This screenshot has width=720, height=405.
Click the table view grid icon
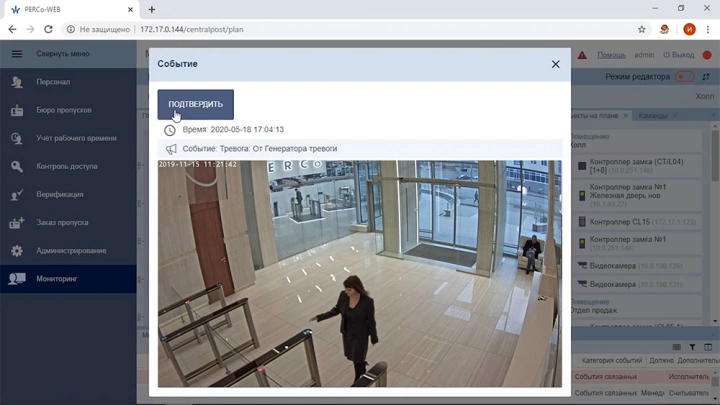(x=676, y=347)
